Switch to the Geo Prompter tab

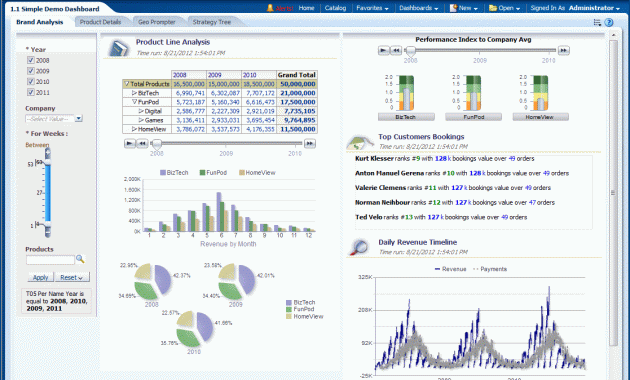pyautogui.click(x=157, y=22)
